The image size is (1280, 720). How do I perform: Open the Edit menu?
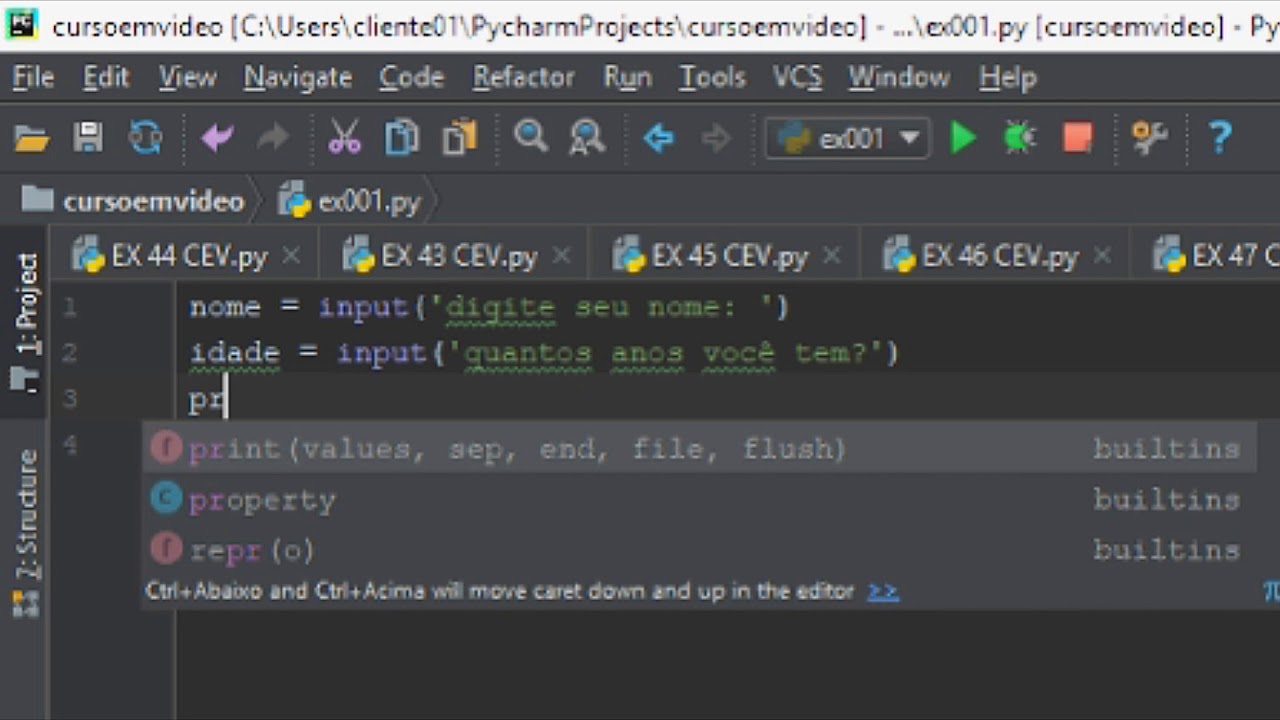pyautogui.click(x=106, y=77)
